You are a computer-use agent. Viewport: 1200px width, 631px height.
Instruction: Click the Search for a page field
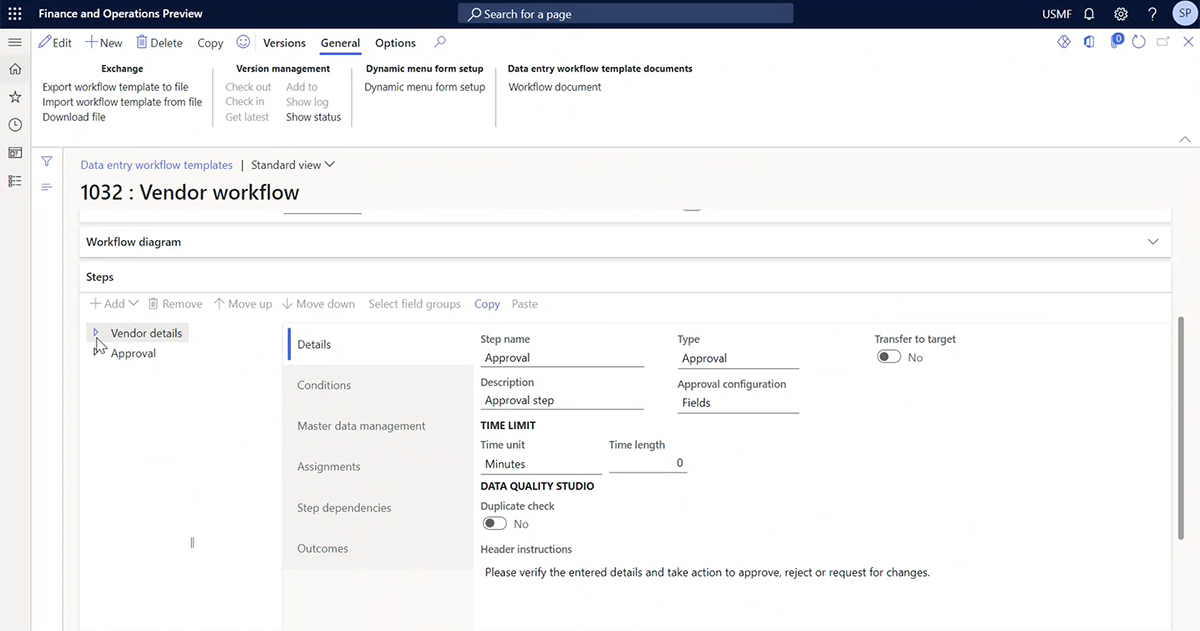(x=625, y=13)
